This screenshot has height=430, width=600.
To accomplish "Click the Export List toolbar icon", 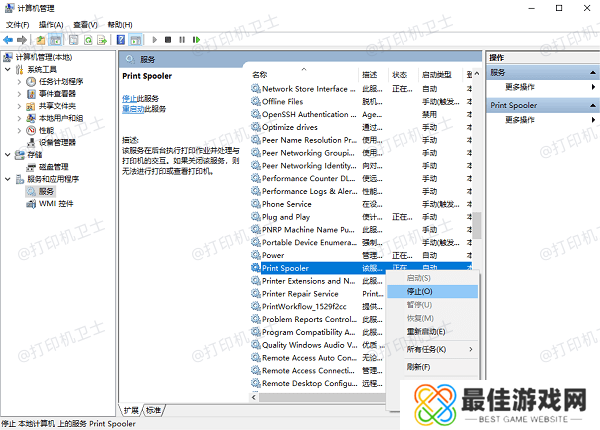I will pos(102,40).
